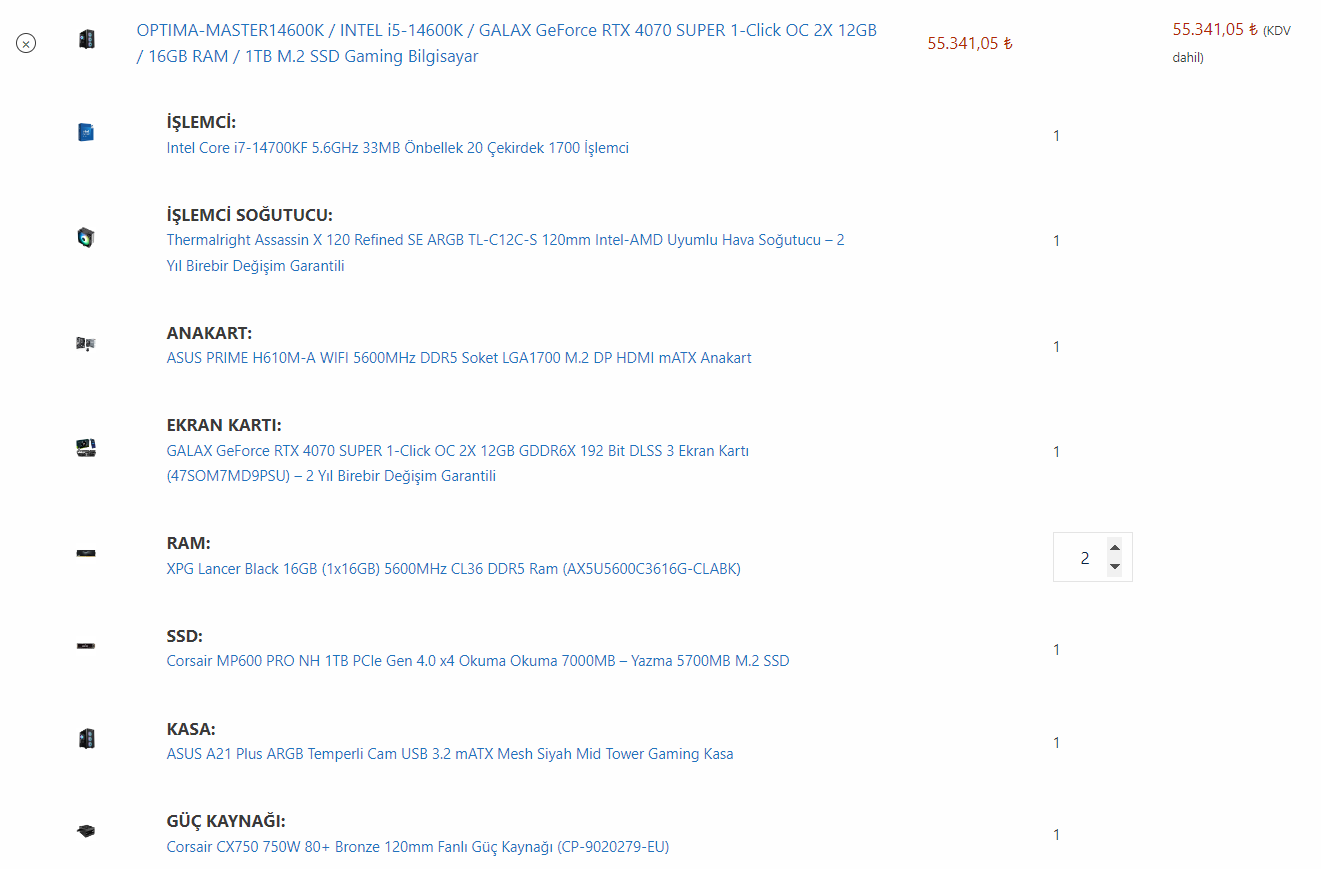1325x869 pixels.
Task: Open the ASUS PRIME H610M-A WIFI Anakart link
Action: click(459, 358)
